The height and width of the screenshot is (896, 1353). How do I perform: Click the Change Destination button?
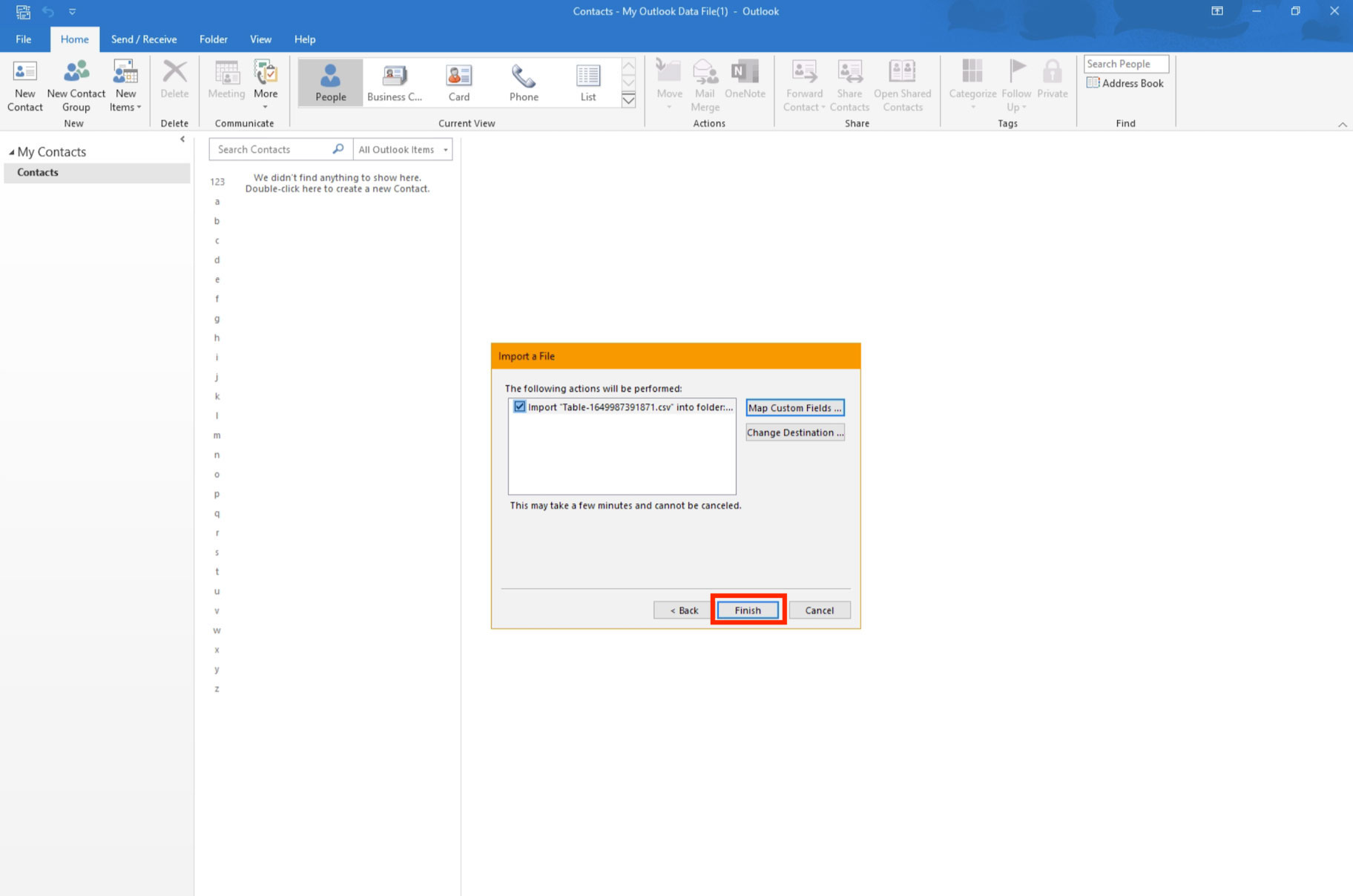click(794, 432)
